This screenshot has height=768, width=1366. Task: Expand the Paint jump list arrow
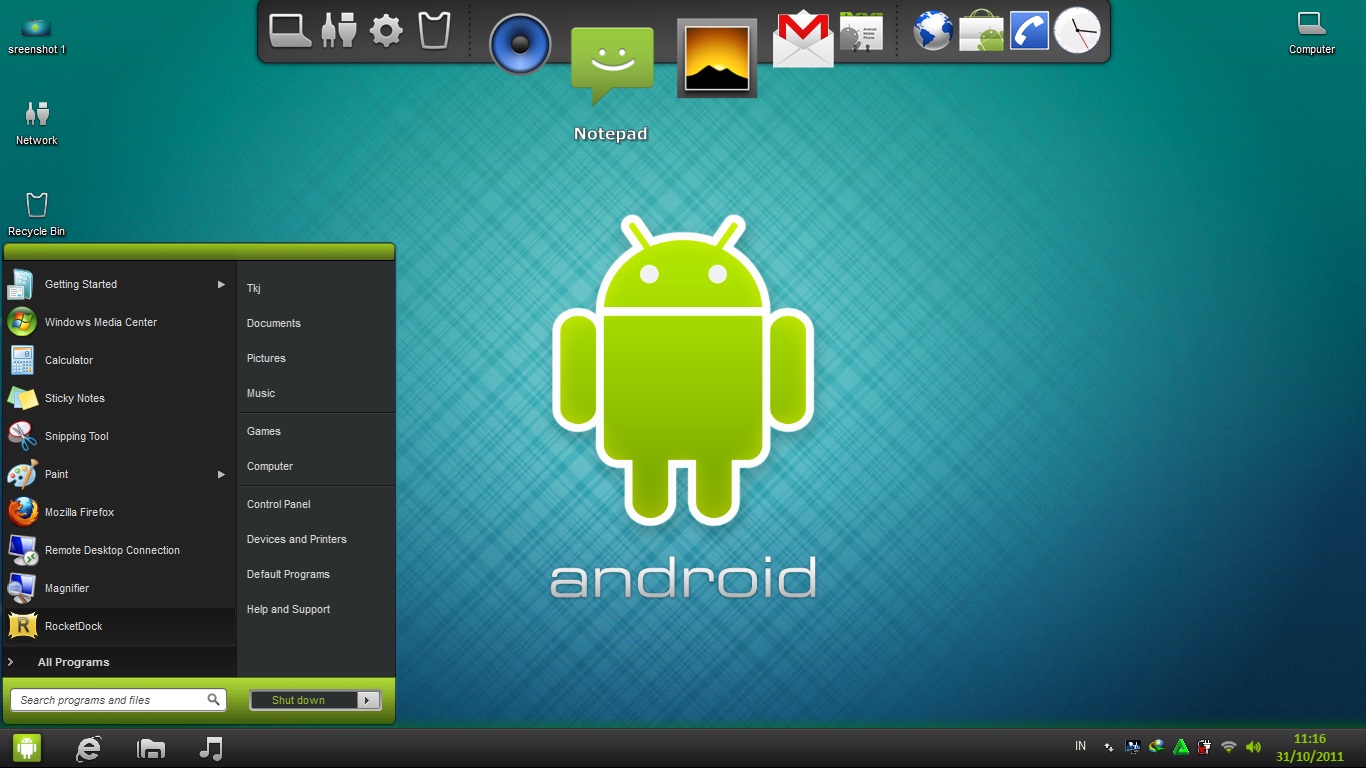click(221, 475)
